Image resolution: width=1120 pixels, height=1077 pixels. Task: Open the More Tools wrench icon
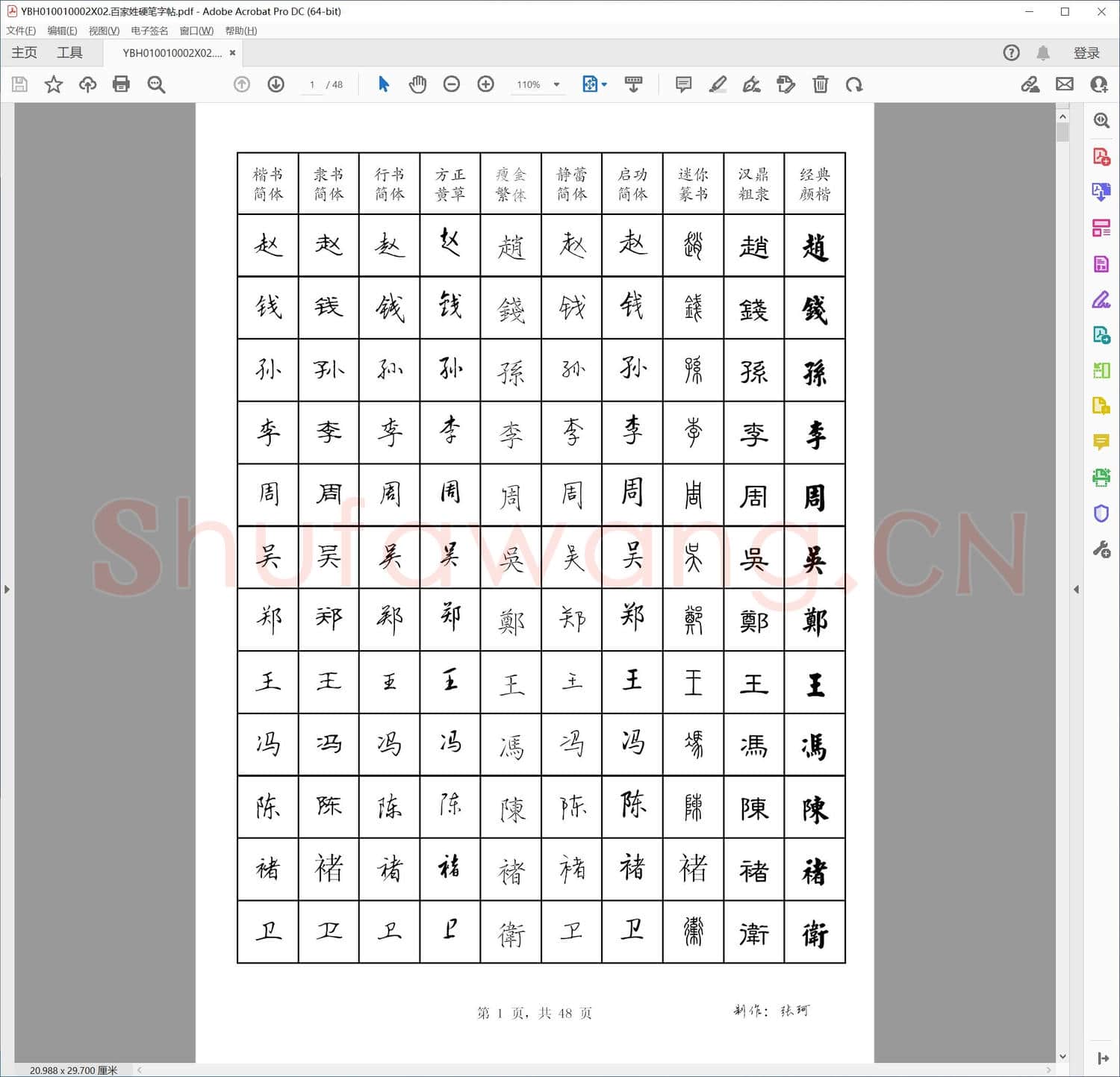pos(1101,550)
